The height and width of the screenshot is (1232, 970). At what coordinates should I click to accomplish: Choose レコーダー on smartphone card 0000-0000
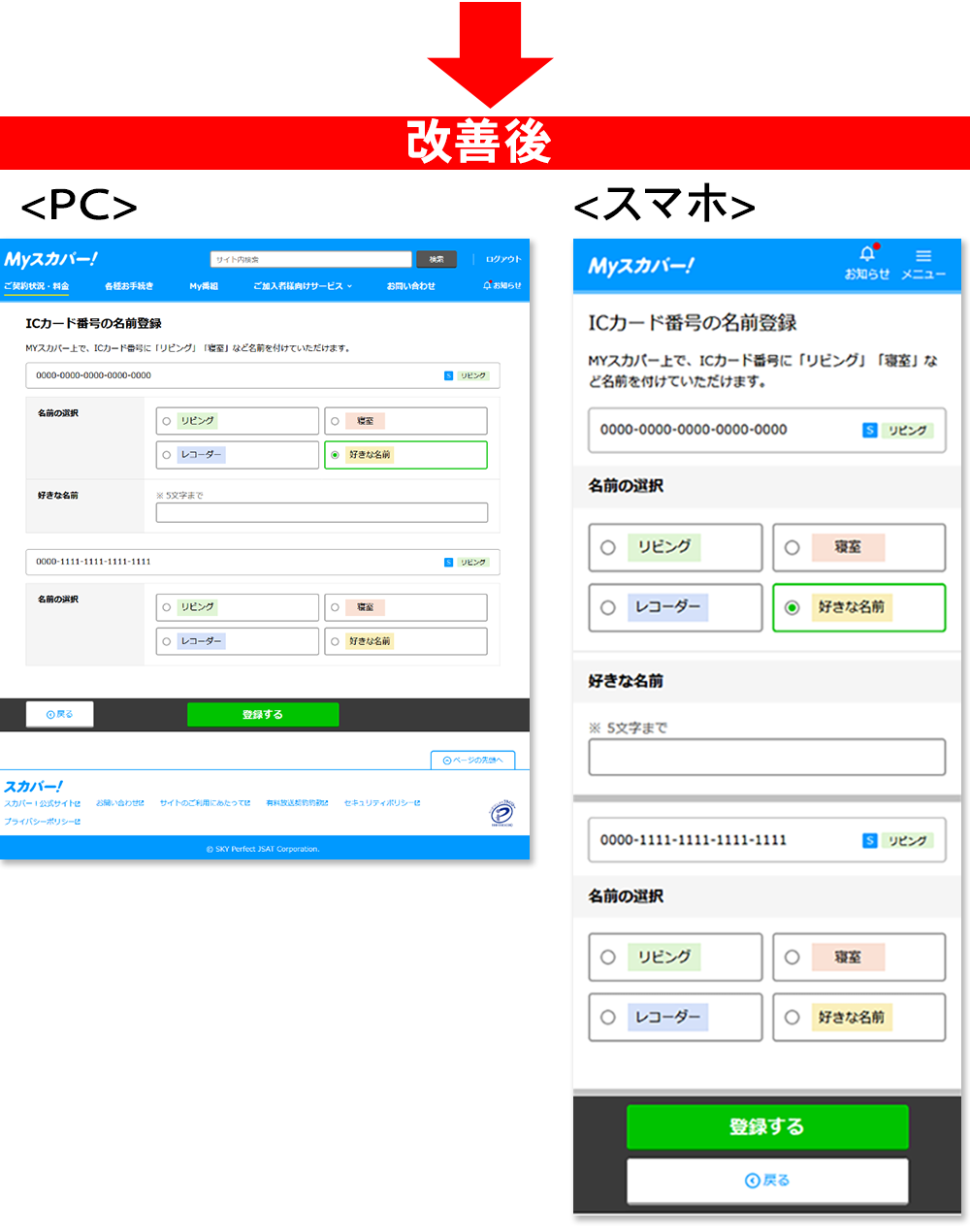tap(675, 607)
